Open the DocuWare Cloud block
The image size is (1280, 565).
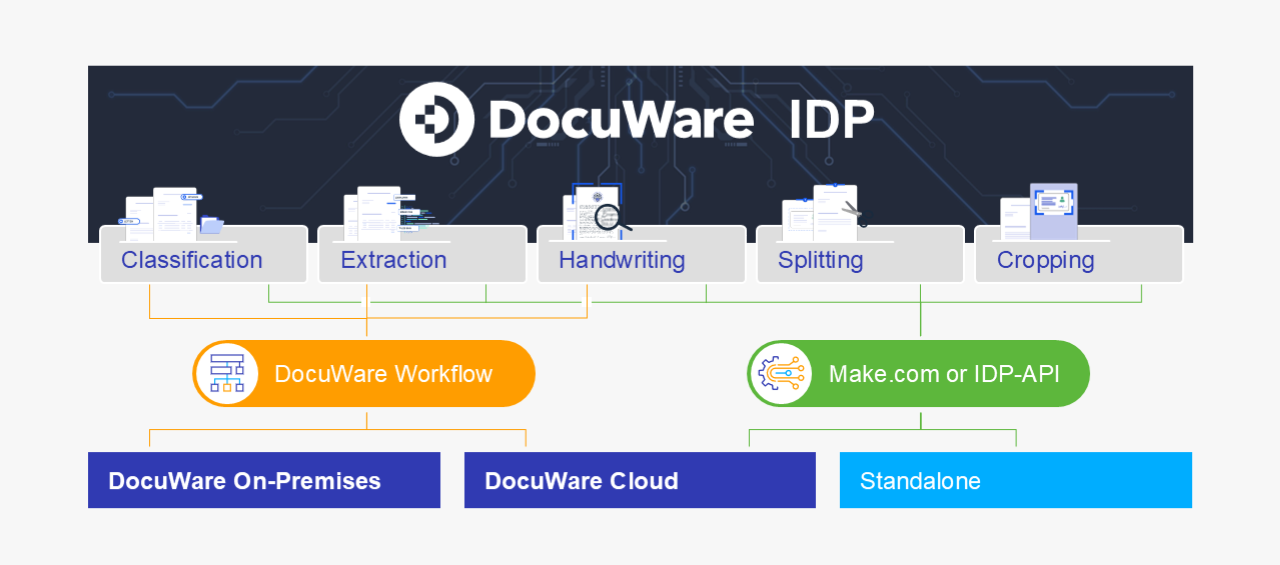[640, 480]
